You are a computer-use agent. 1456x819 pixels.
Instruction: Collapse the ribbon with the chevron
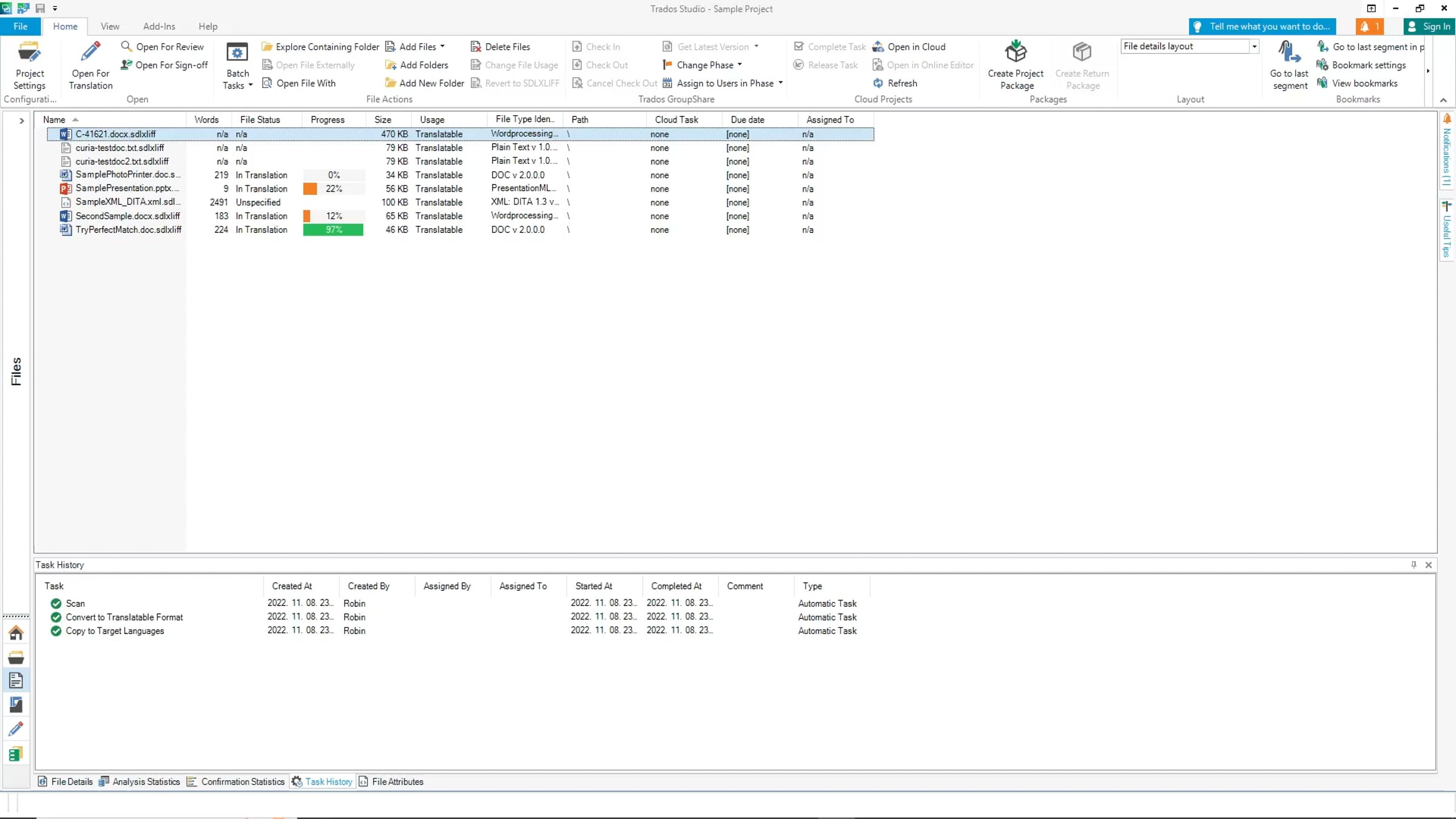point(1443,100)
